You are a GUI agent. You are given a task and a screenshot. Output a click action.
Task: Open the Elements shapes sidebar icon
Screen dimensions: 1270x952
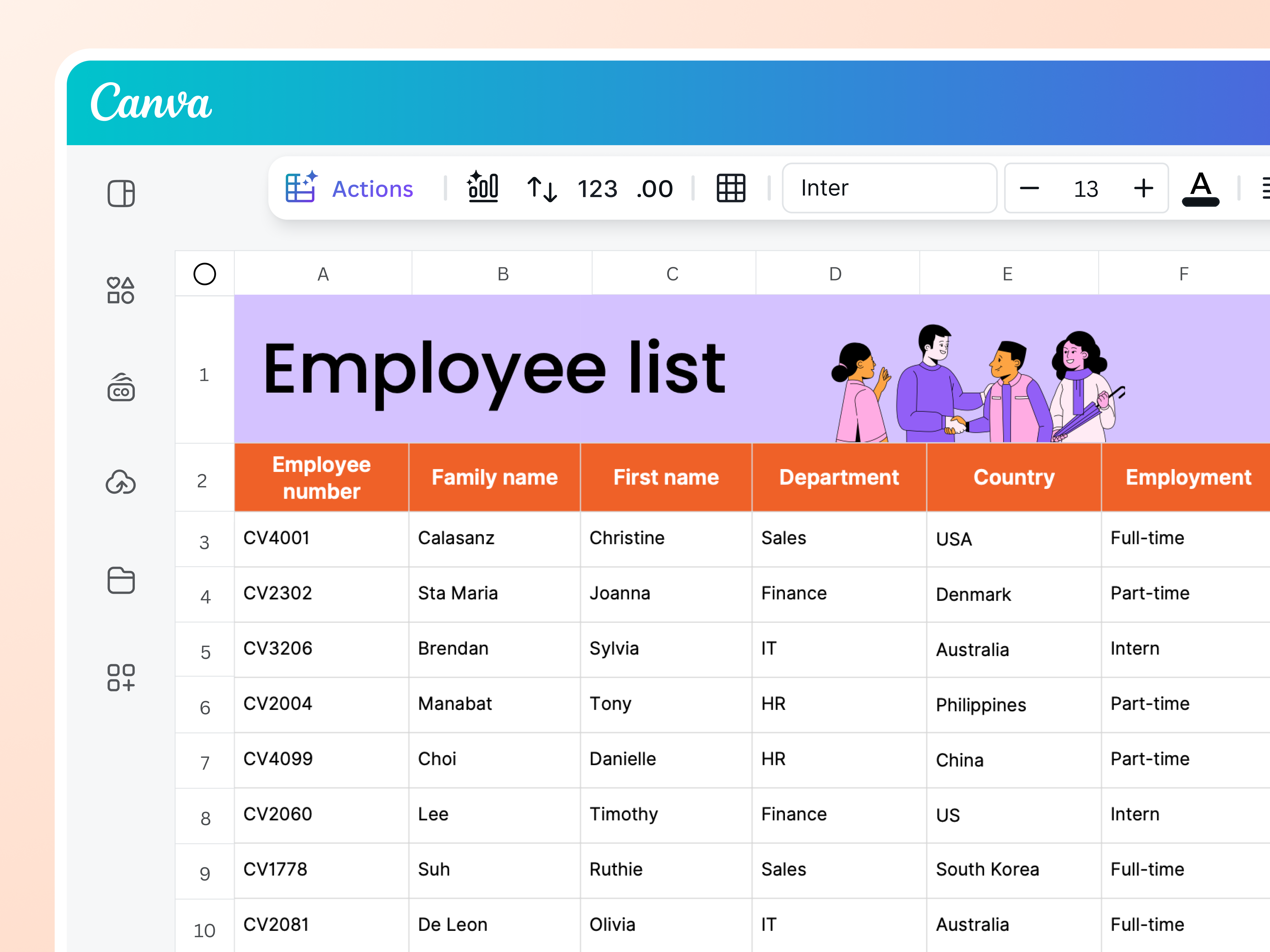point(121,290)
